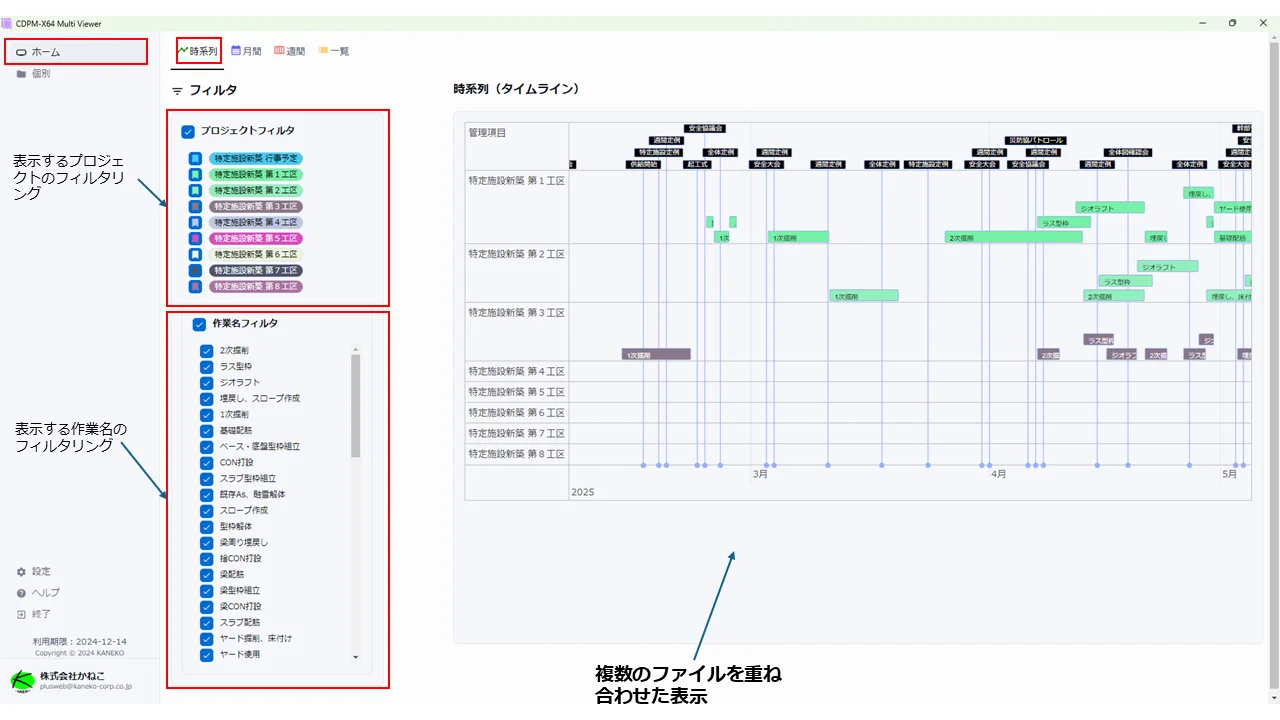Toggle bookmark icon for 特定施設新築 第１工区
Screen dimensions: 1280x720
[x=196, y=174]
